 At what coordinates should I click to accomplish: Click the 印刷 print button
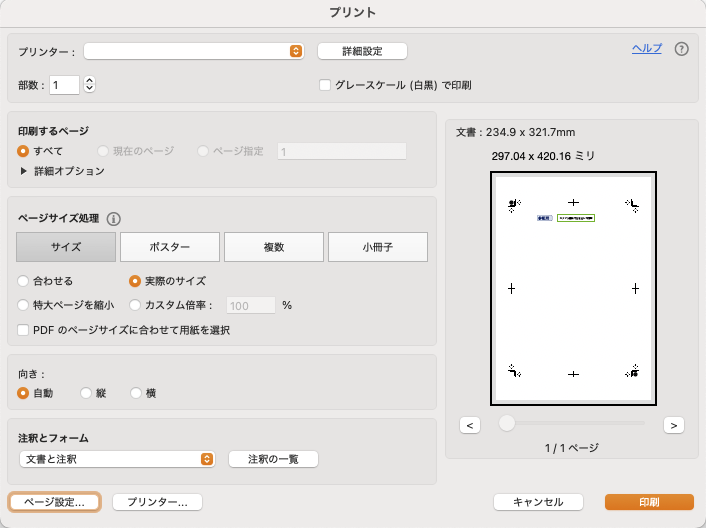pos(648,502)
